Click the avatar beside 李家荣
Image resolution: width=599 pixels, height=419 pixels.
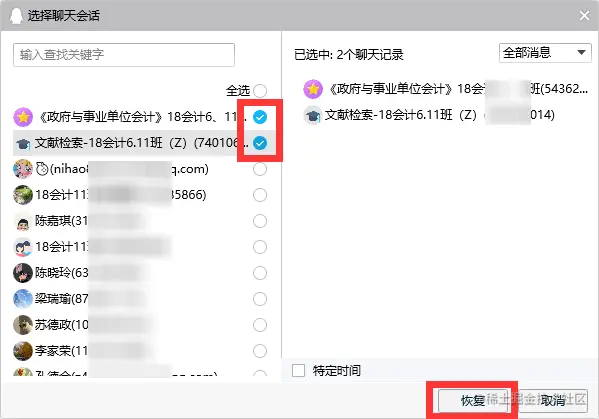[x=23, y=351]
